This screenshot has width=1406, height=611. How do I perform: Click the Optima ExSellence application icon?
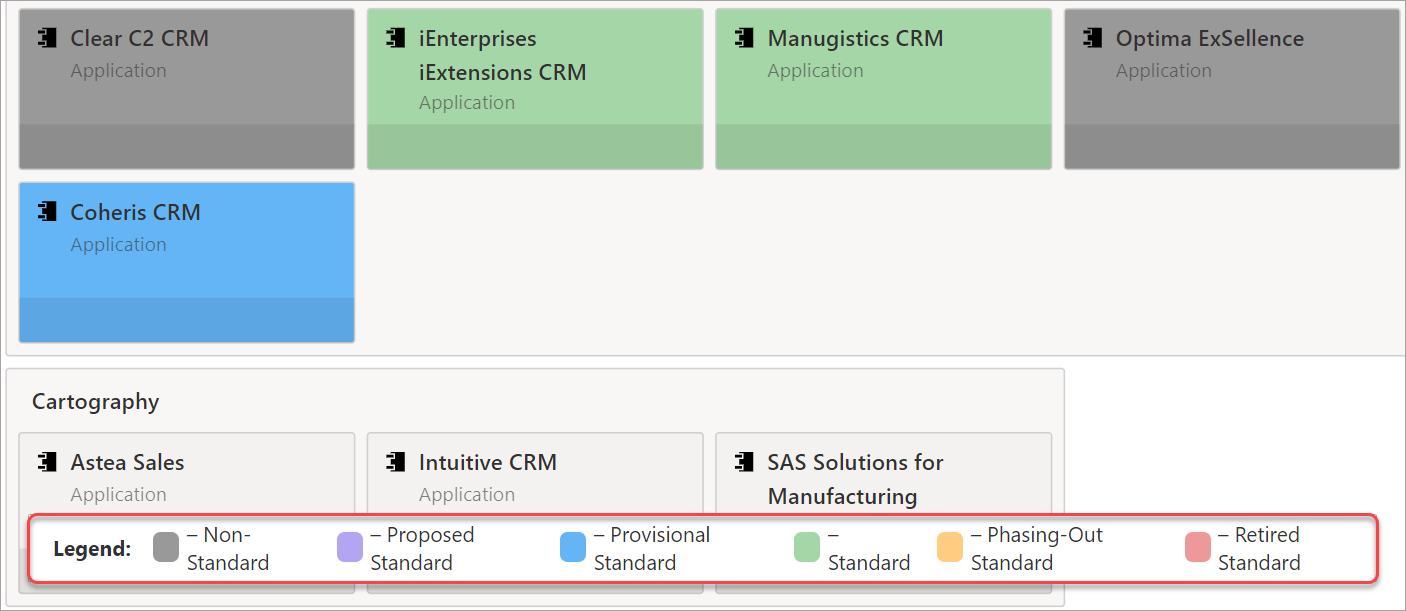point(1092,39)
